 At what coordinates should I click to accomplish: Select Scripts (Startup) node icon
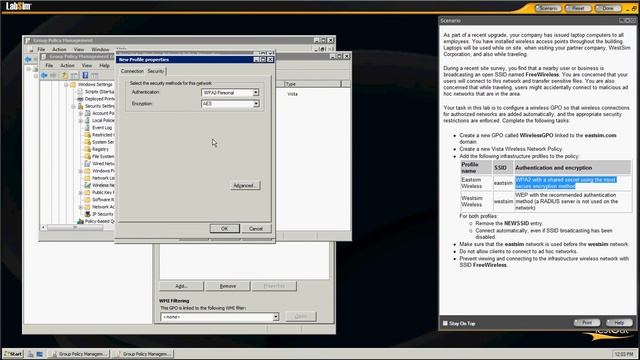(80, 91)
